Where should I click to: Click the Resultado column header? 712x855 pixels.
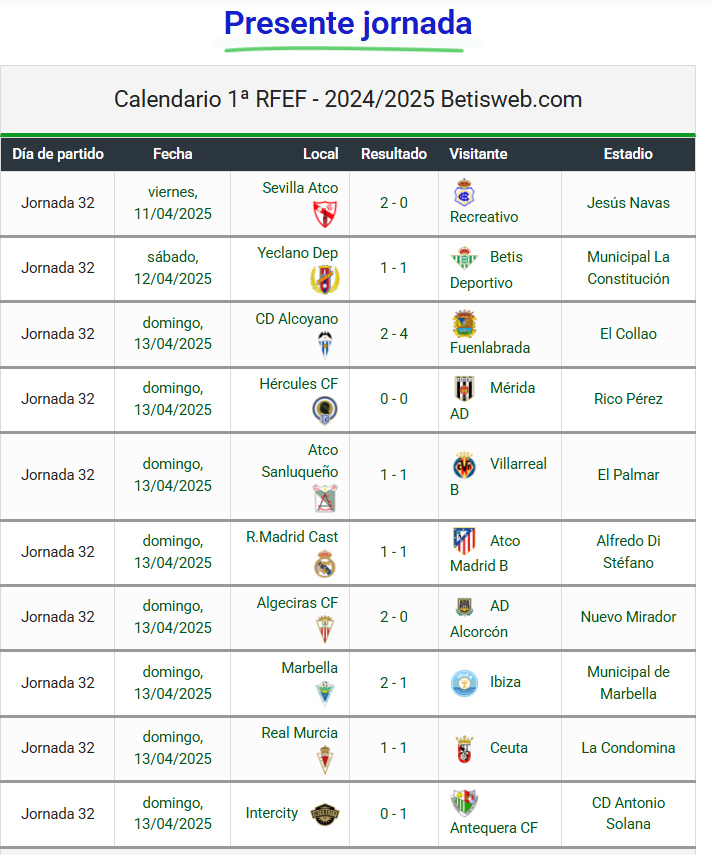click(394, 154)
